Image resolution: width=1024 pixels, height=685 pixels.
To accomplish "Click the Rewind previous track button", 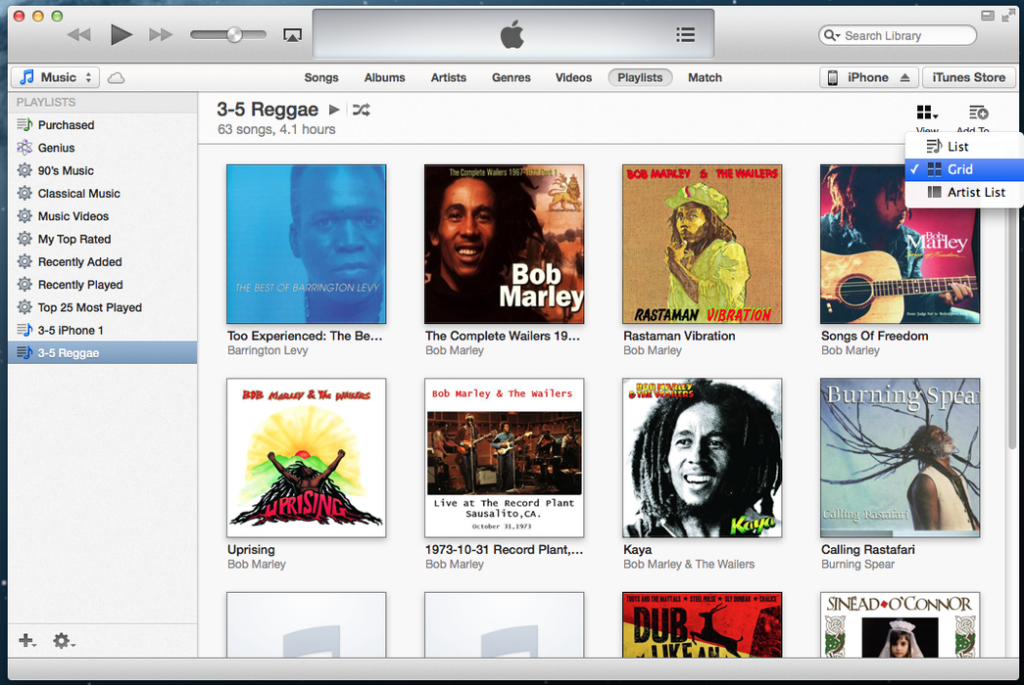I will tap(79, 35).
